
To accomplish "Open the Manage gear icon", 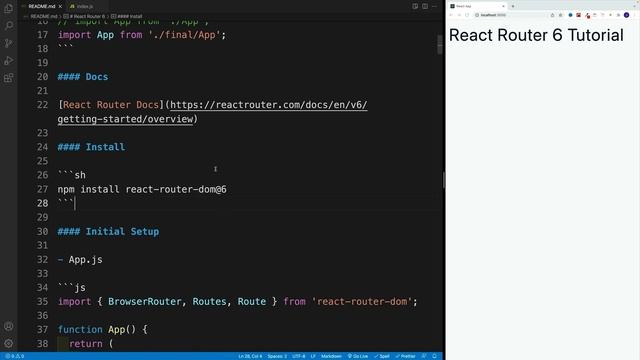I will [x=9, y=343].
